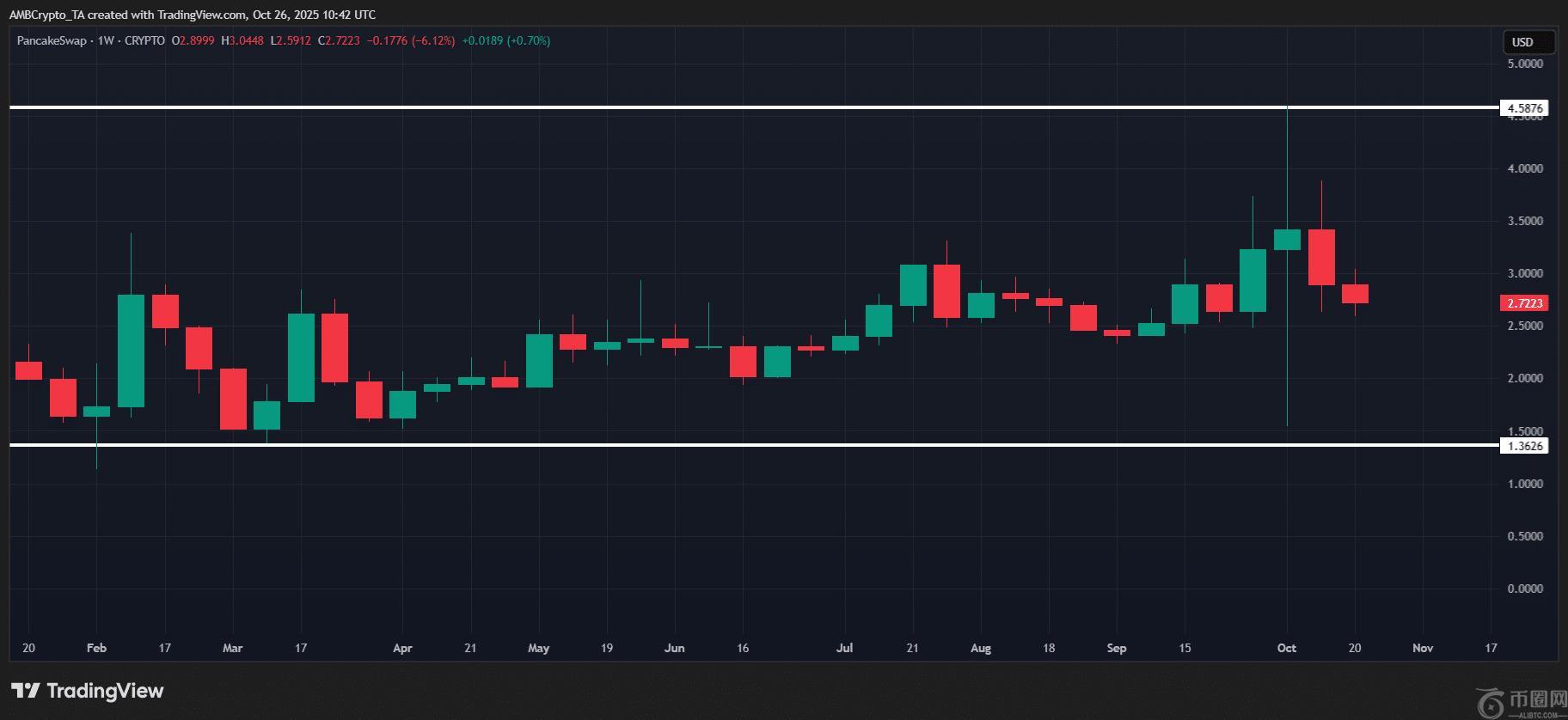The height and width of the screenshot is (720, 1568).
Task: Click the PancakeSwap symbol name in legend
Action: 52,40
